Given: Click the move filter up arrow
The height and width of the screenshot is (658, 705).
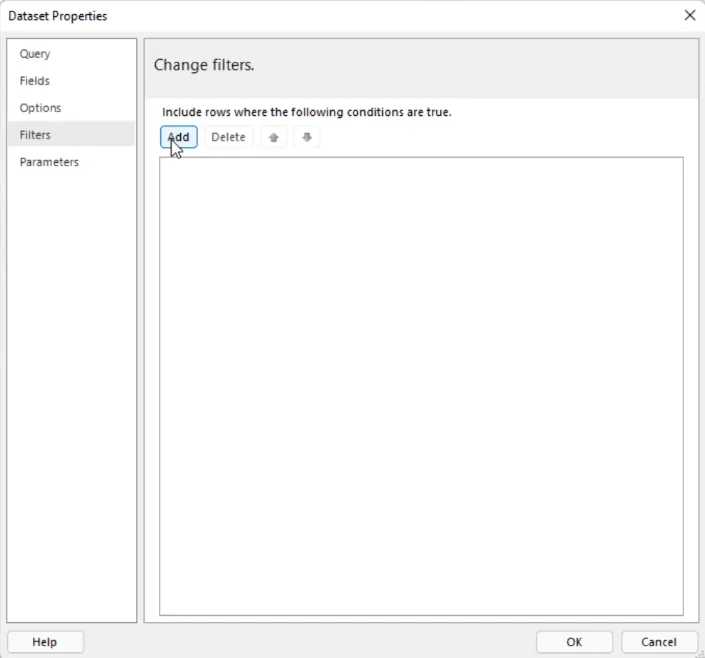Looking at the screenshot, I should 273,137.
